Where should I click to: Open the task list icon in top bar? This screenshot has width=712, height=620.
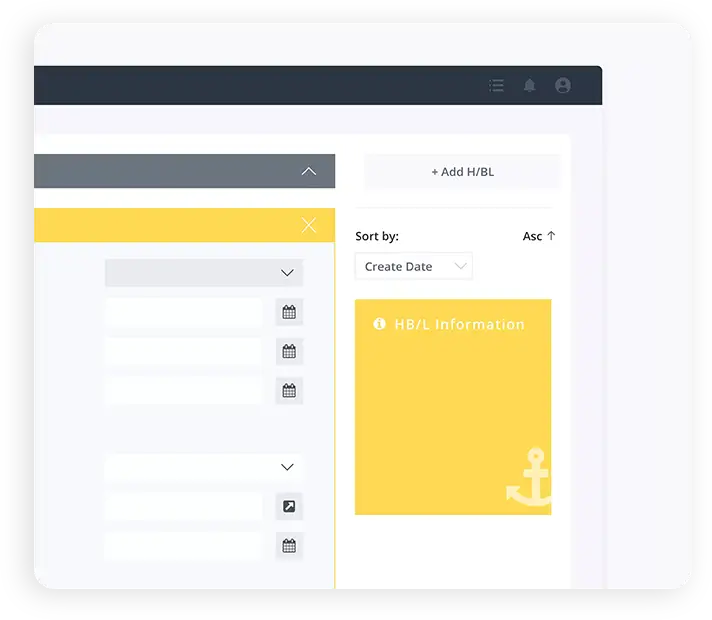tap(496, 86)
